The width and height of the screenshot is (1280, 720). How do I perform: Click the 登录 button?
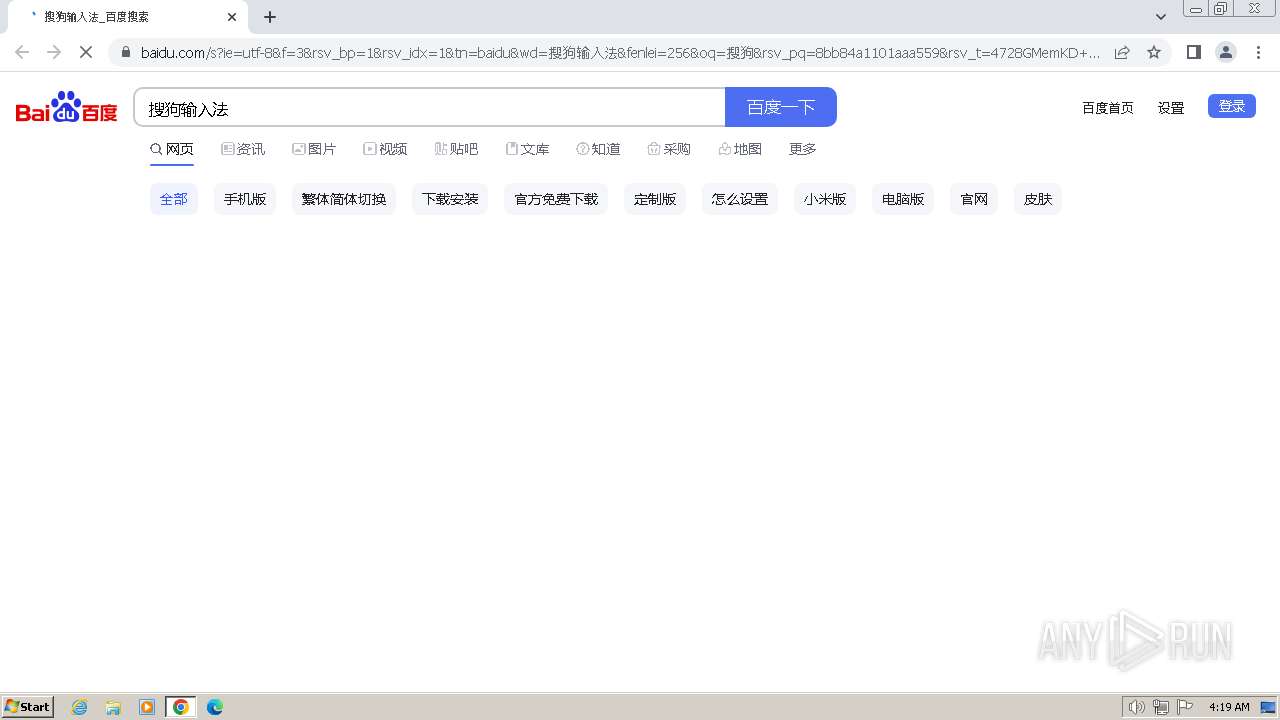(x=1231, y=106)
